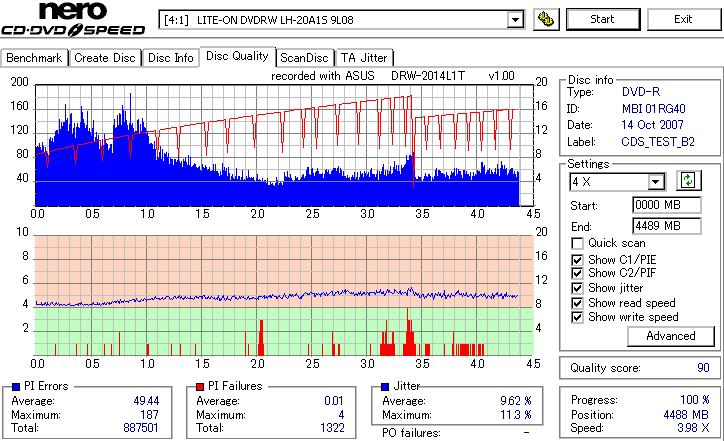Switch to the Benchmark tab
Screen dimensions: 724x441
coord(34,58)
